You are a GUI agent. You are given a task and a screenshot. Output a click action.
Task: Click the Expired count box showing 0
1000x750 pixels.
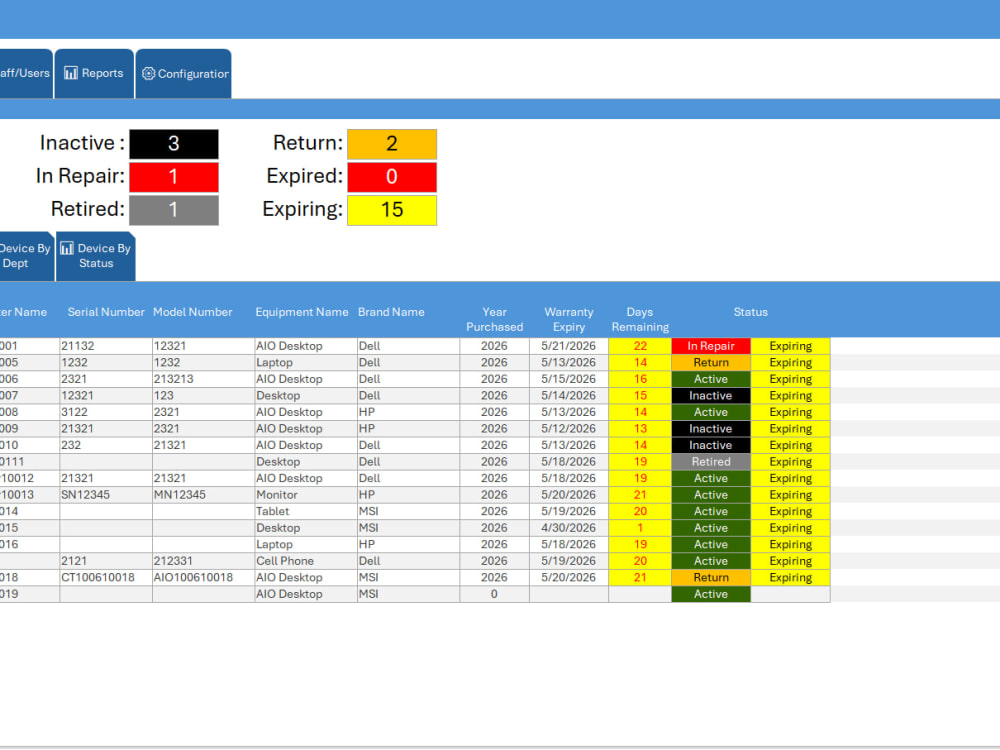[392, 177]
